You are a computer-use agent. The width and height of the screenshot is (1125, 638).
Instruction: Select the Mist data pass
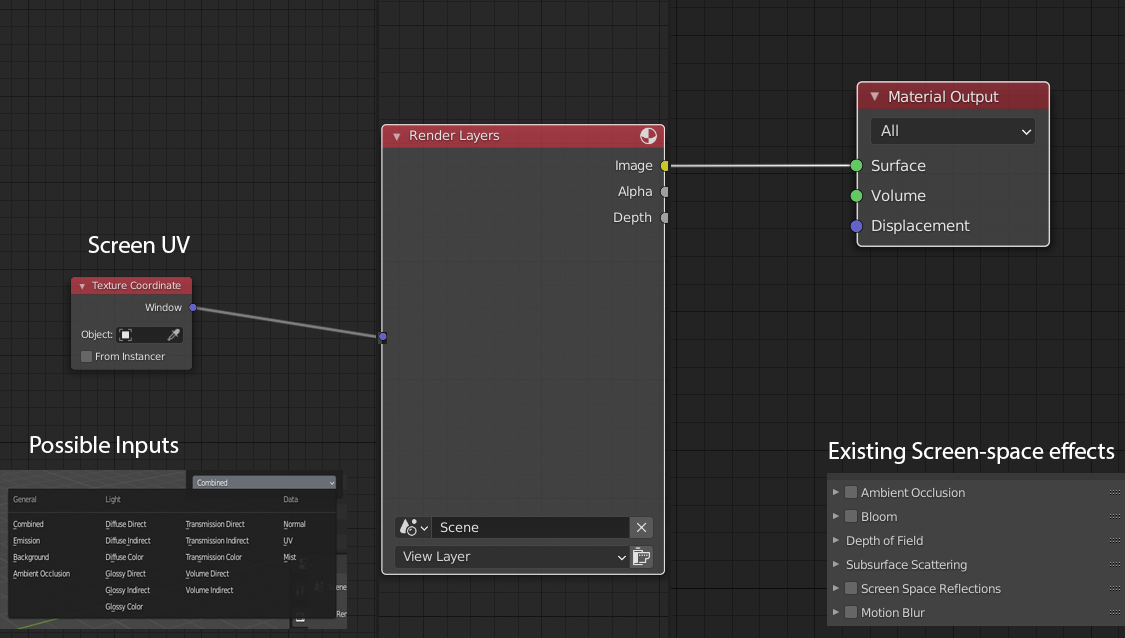coord(290,558)
